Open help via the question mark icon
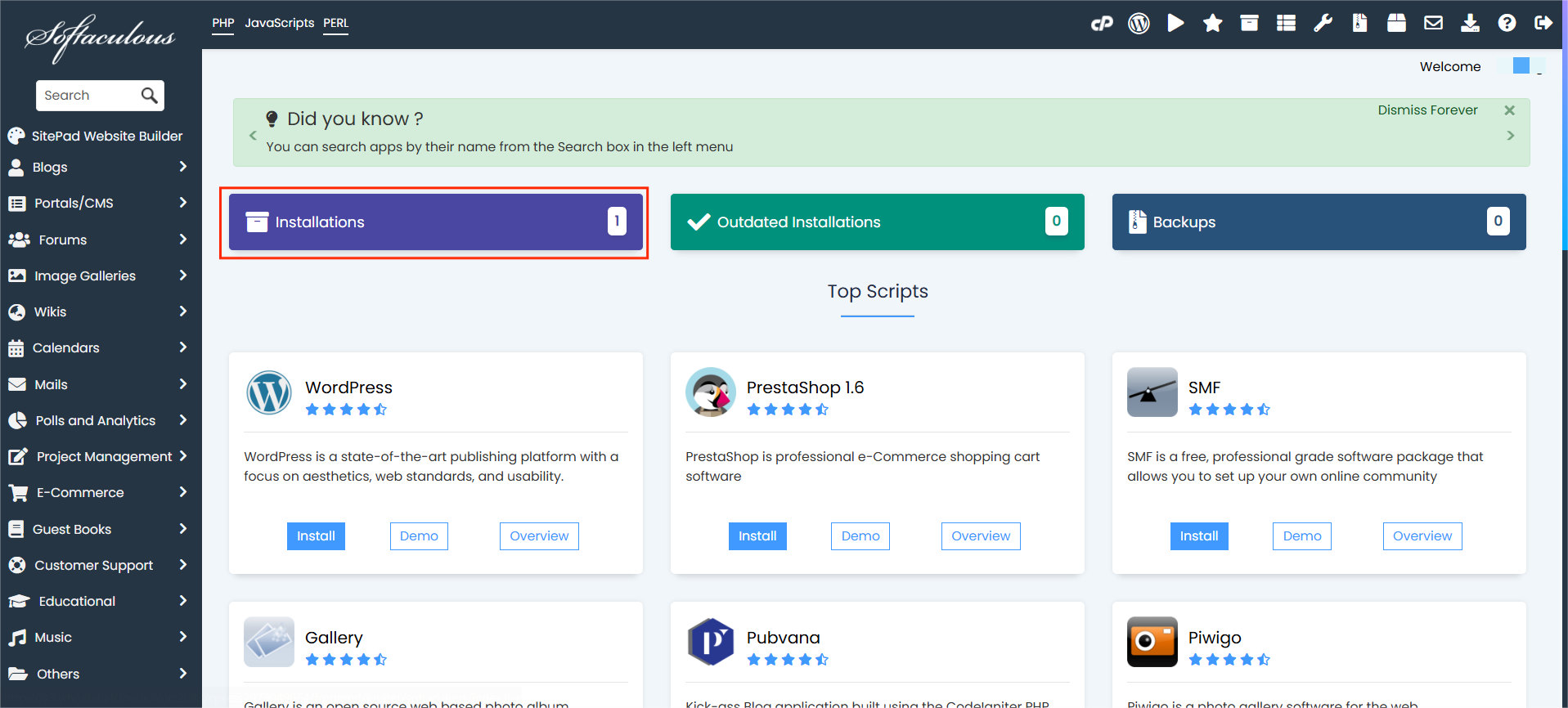 [x=1507, y=23]
